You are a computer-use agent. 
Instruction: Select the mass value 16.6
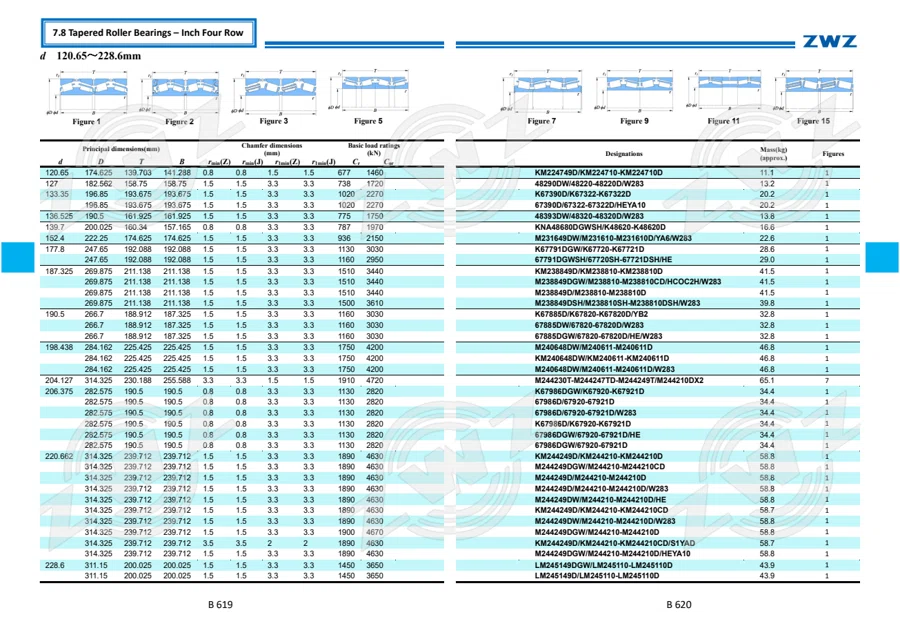[767, 227]
